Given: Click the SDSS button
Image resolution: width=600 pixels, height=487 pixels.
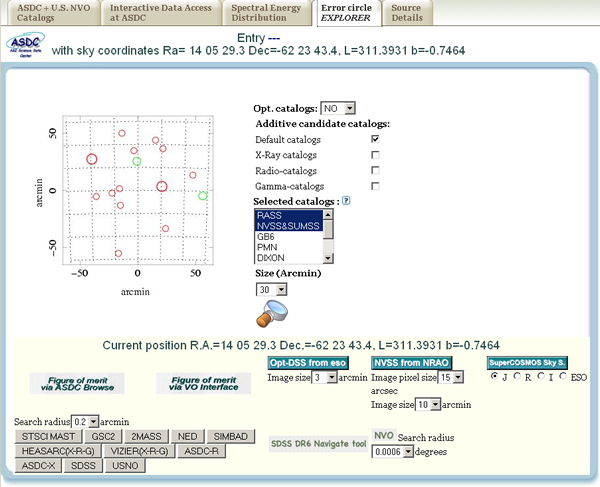Looking at the screenshot, I should point(83,466).
